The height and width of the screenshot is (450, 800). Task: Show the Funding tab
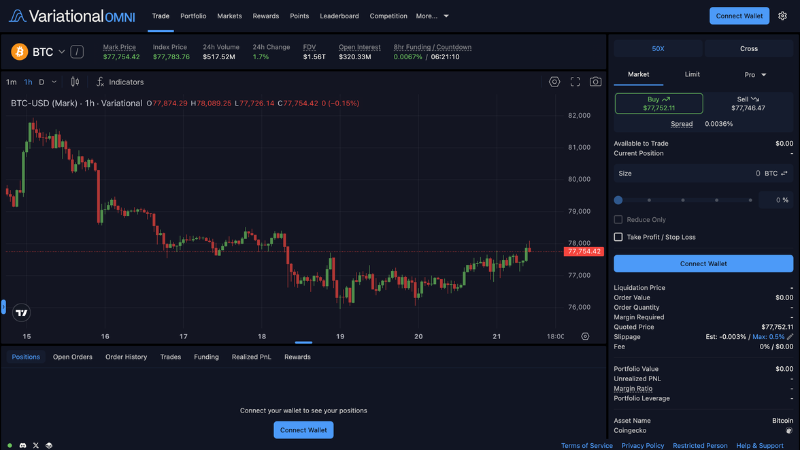coord(206,357)
